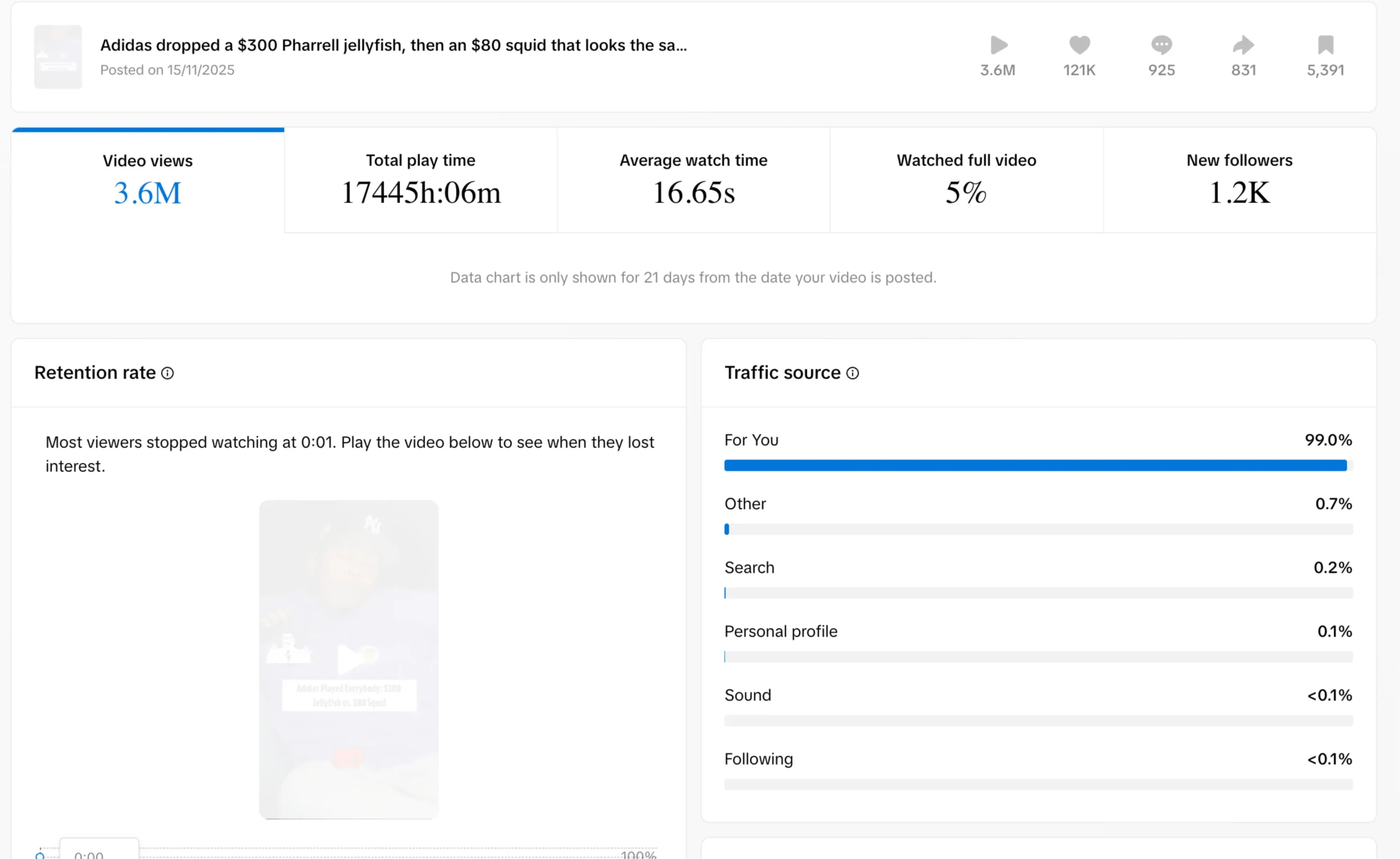The width and height of the screenshot is (1400, 859).
Task: Click the Other traffic source bar
Action: 1038,529
